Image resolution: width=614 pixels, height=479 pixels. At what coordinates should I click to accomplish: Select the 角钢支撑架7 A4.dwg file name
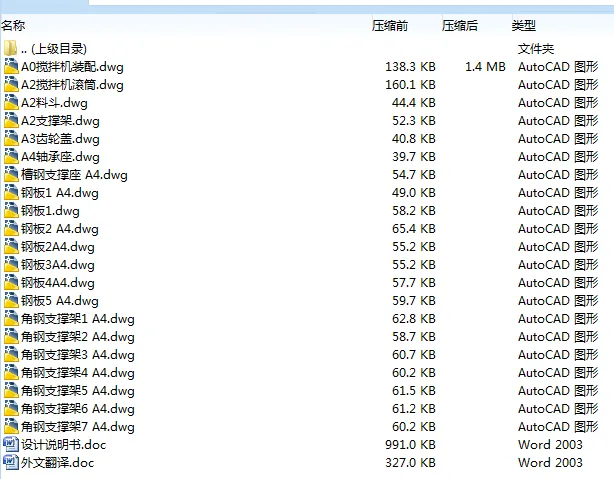[78, 427]
